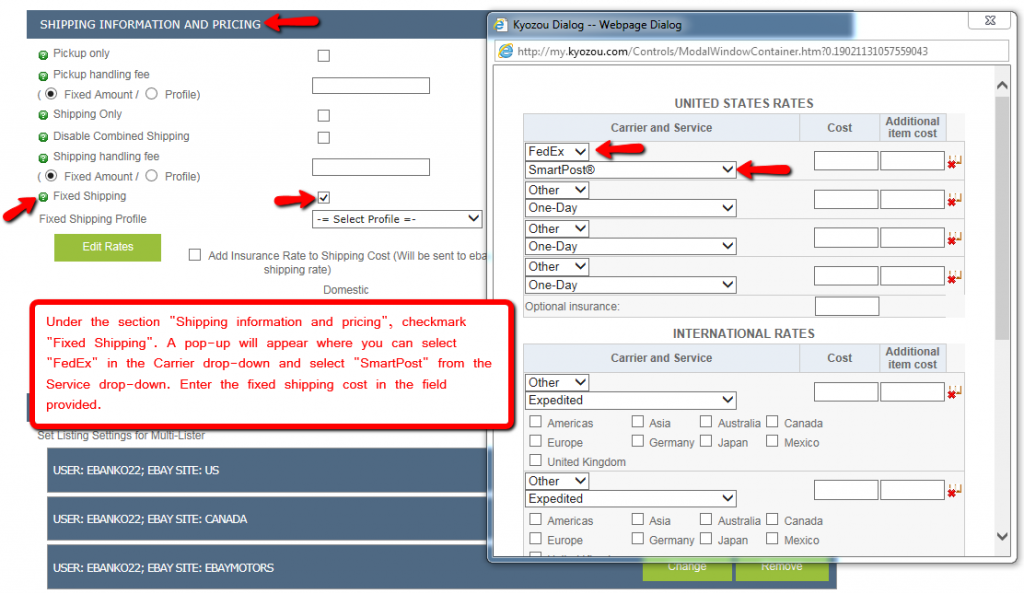The height and width of the screenshot is (594, 1024).
Task: Select Profile radio for Pickup handling fee
Action: 152,94
